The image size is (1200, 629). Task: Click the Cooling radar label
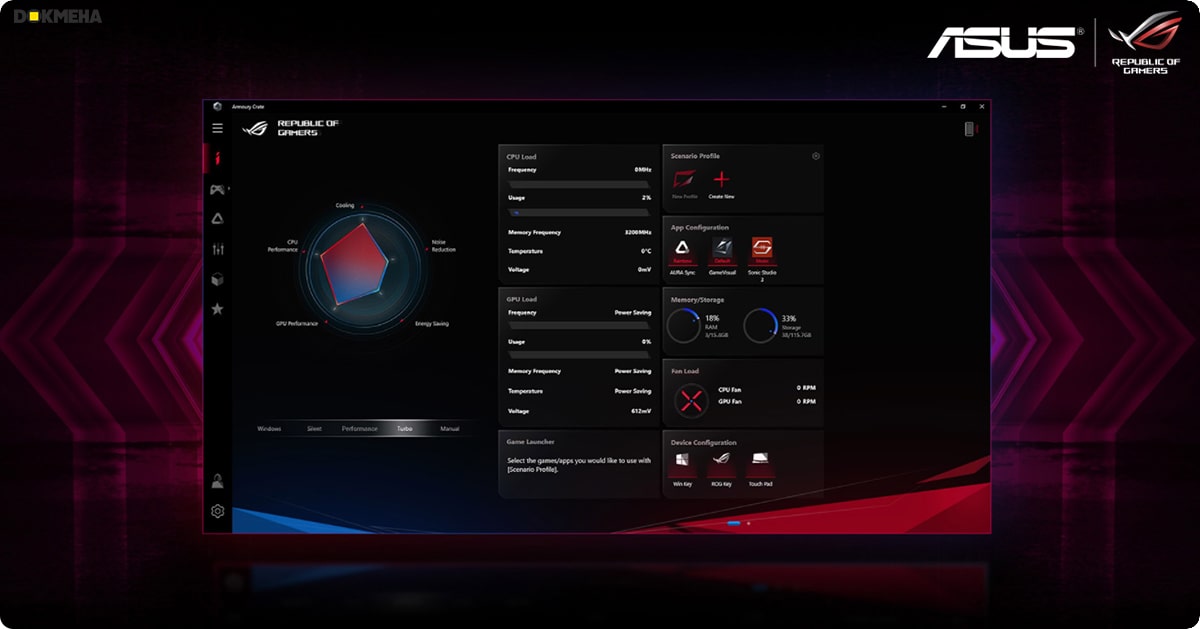click(345, 205)
